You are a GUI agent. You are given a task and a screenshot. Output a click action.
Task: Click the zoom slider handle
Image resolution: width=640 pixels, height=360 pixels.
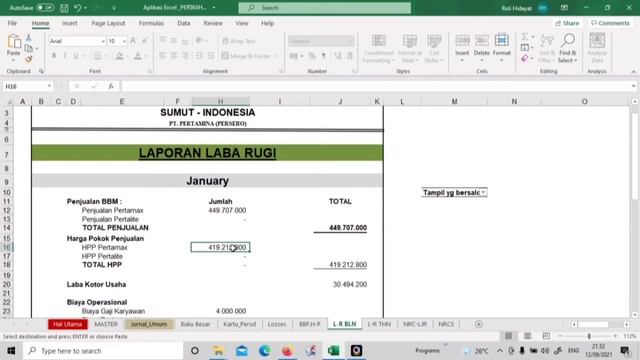pos(589,336)
